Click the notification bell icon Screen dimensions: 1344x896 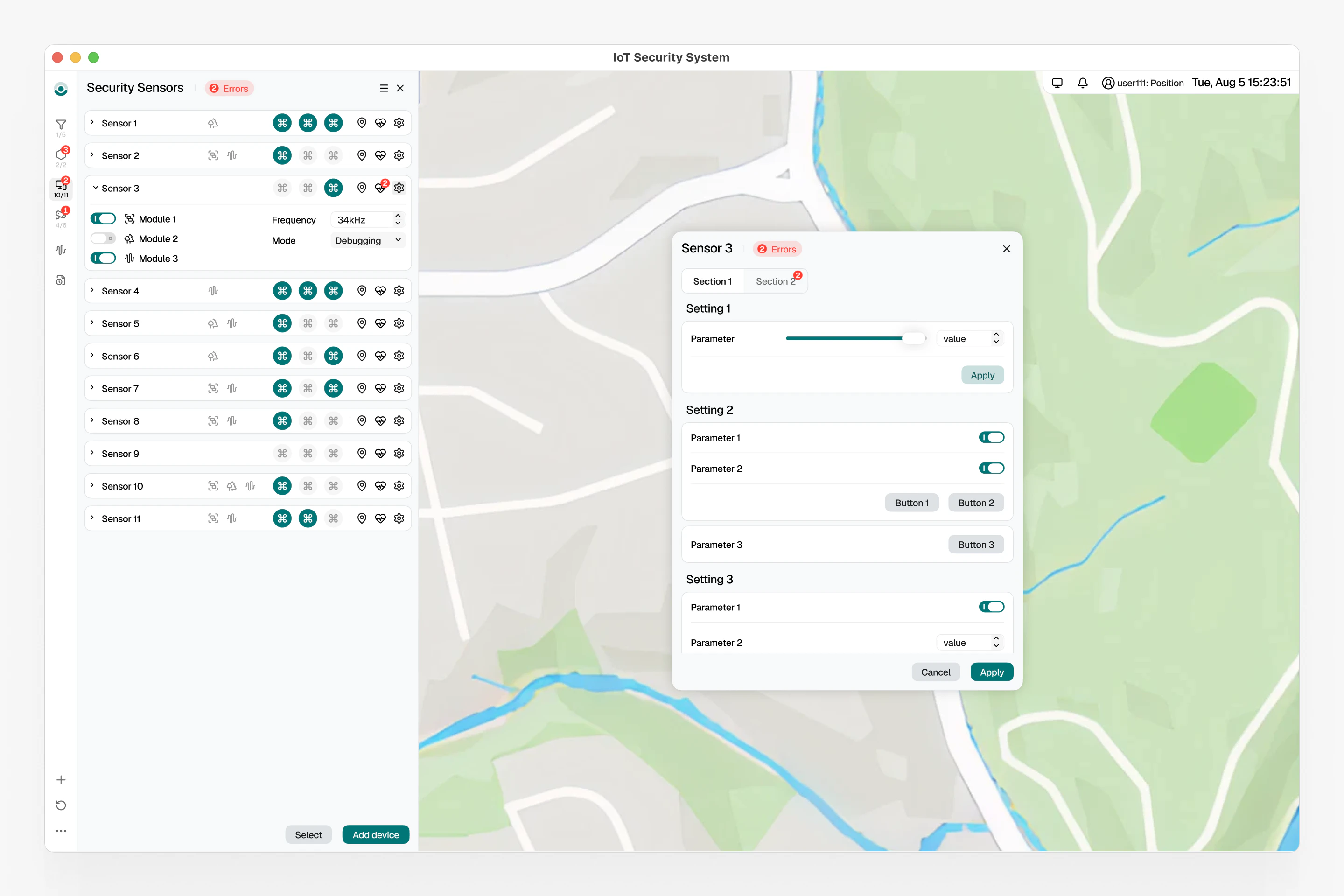[1083, 83]
